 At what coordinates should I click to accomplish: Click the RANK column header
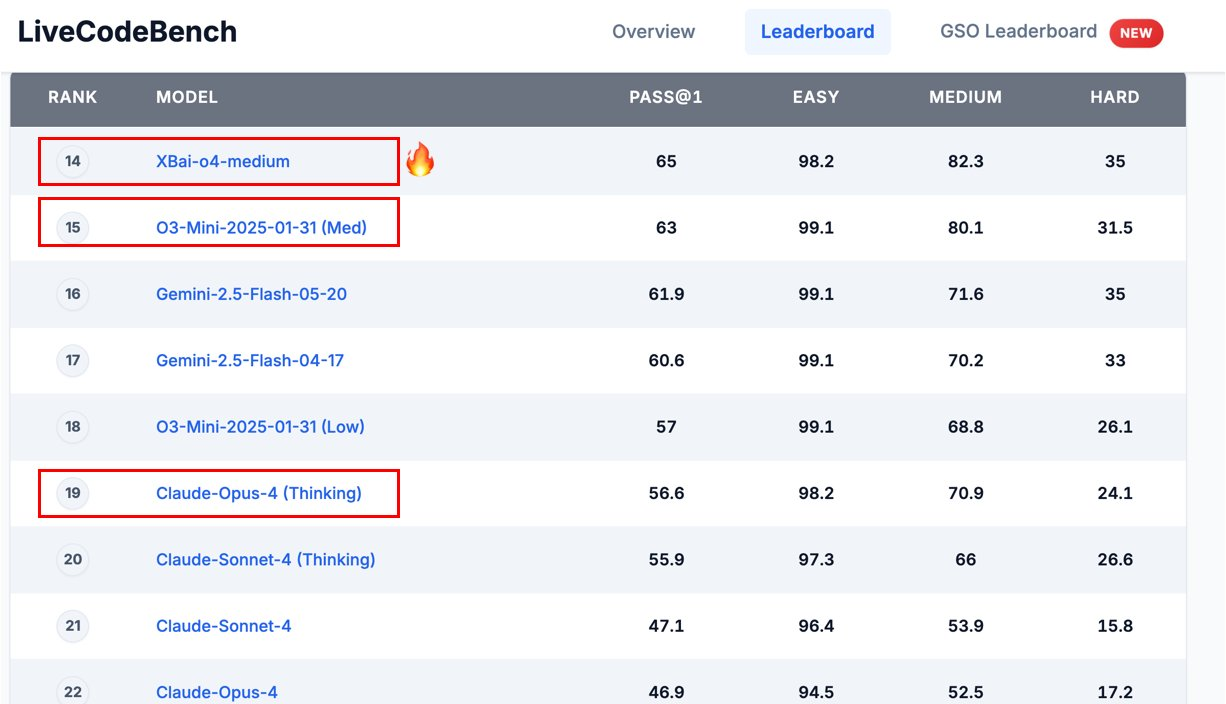click(x=73, y=97)
